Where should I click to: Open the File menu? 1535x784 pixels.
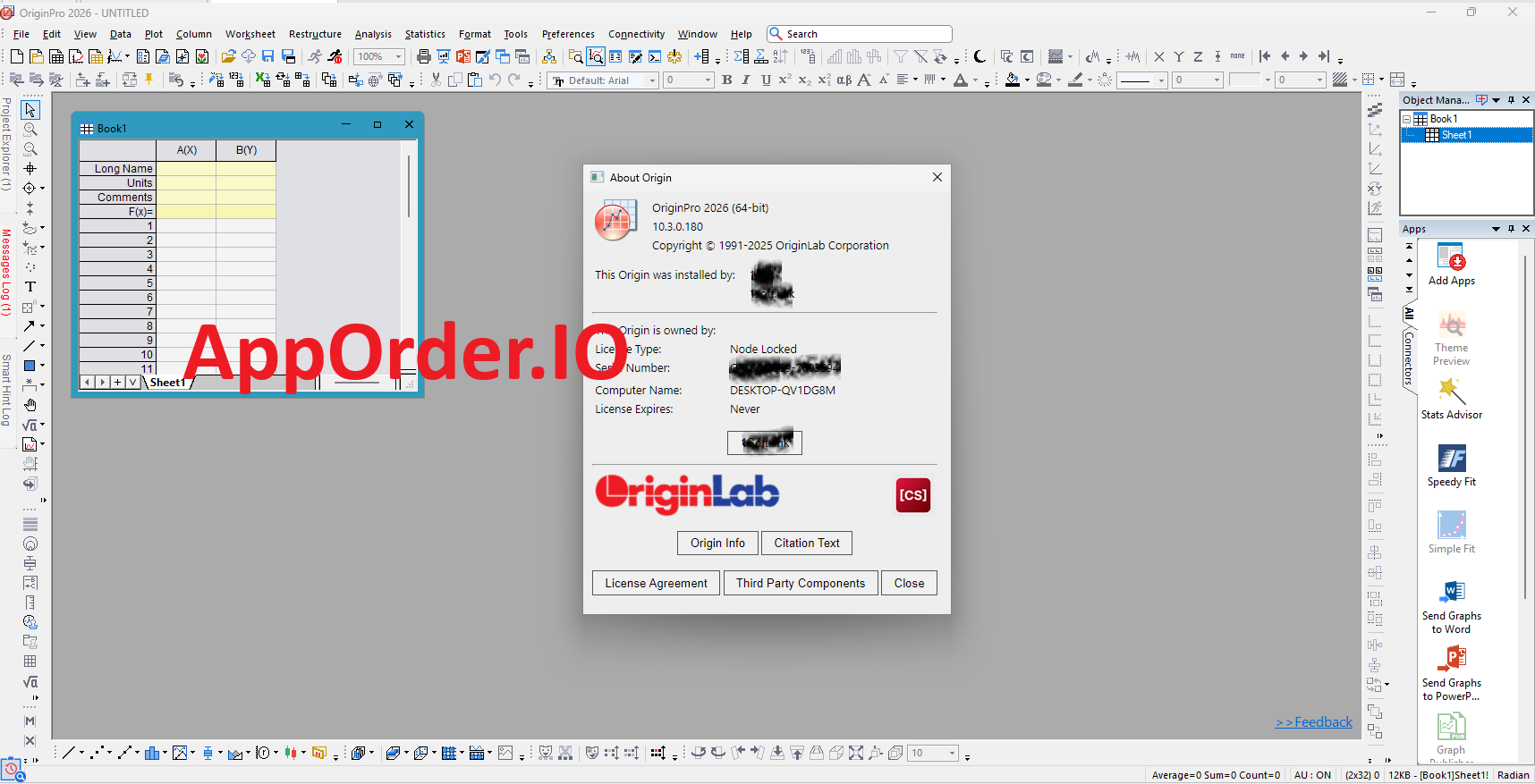(x=21, y=34)
